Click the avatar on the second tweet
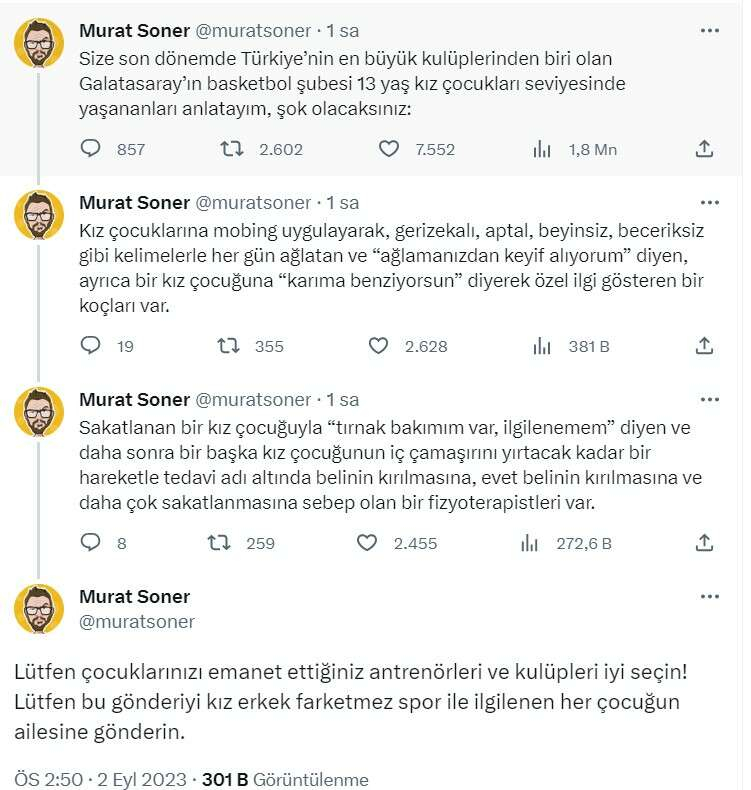The image size is (751, 790). (39, 215)
